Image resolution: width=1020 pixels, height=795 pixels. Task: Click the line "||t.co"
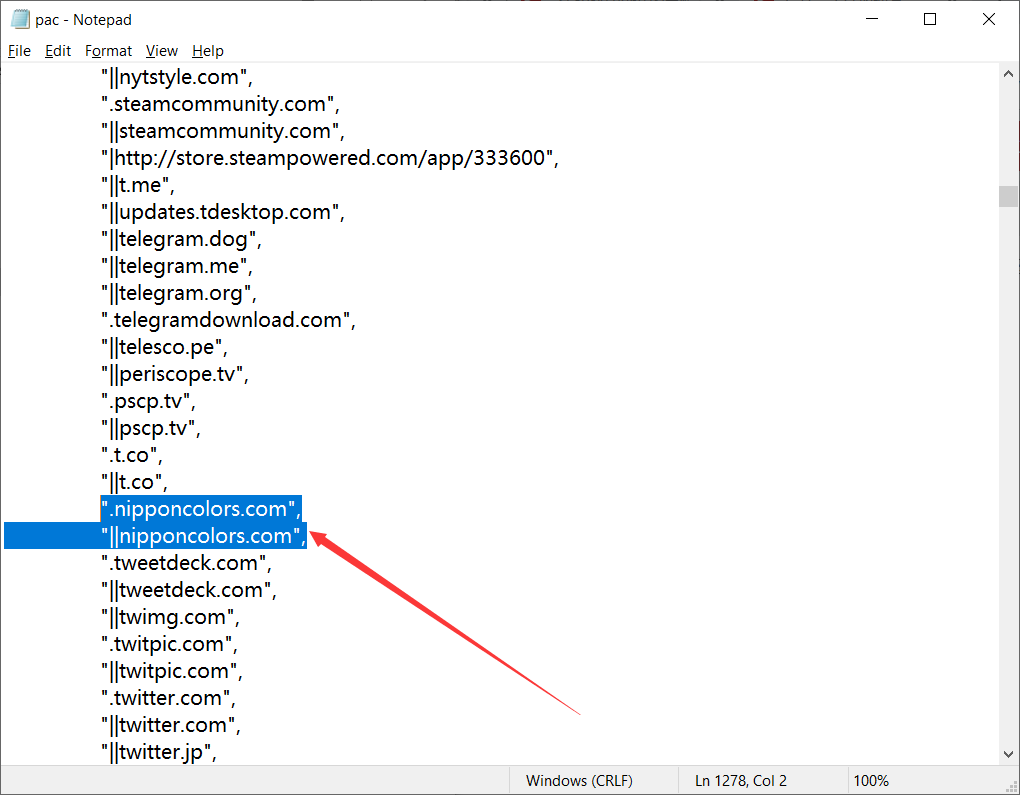pyautogui.click(x=134, y=482)
